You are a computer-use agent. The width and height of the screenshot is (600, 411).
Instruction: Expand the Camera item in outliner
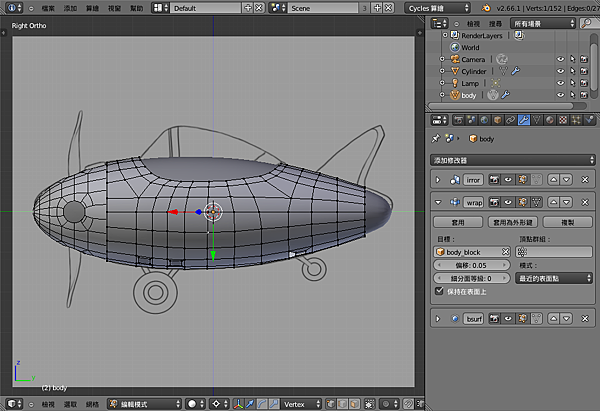442,59
